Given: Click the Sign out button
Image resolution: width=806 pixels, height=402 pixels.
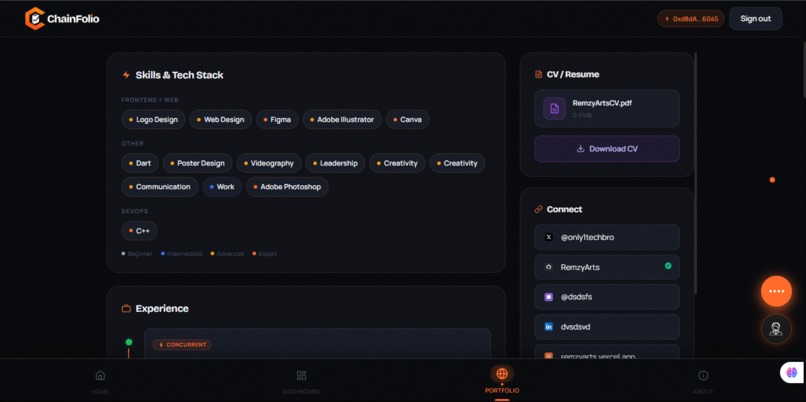Looking at the screenshot, I should (x=756, y=19).
